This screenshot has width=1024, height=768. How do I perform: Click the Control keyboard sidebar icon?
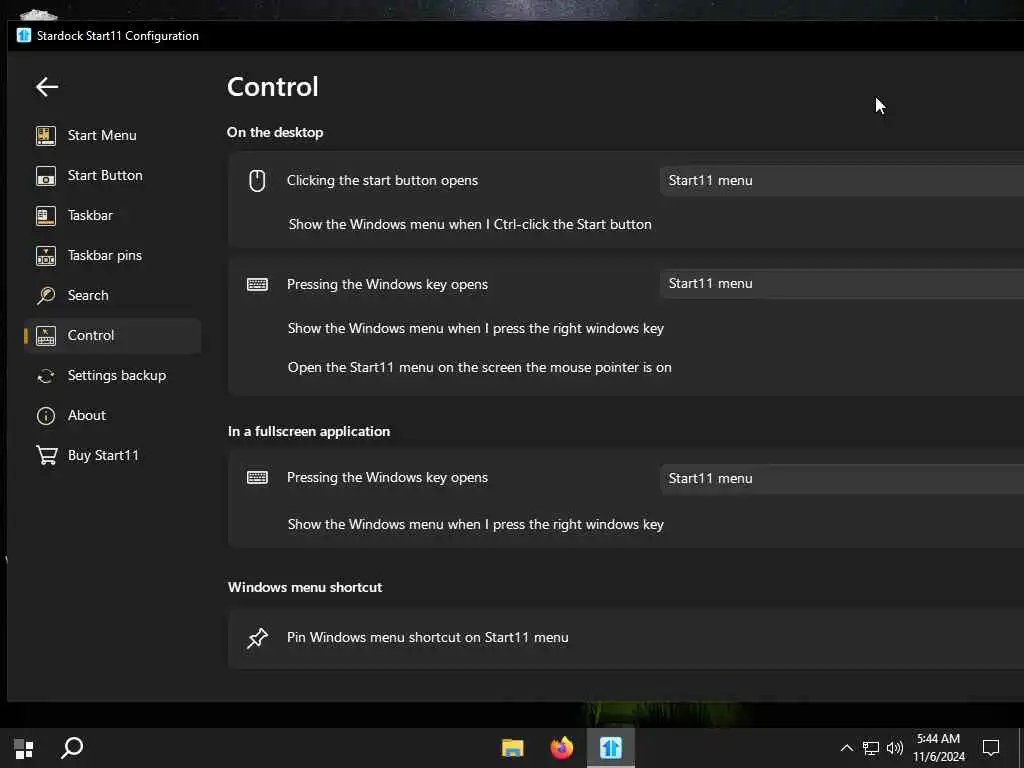point(46,336)
